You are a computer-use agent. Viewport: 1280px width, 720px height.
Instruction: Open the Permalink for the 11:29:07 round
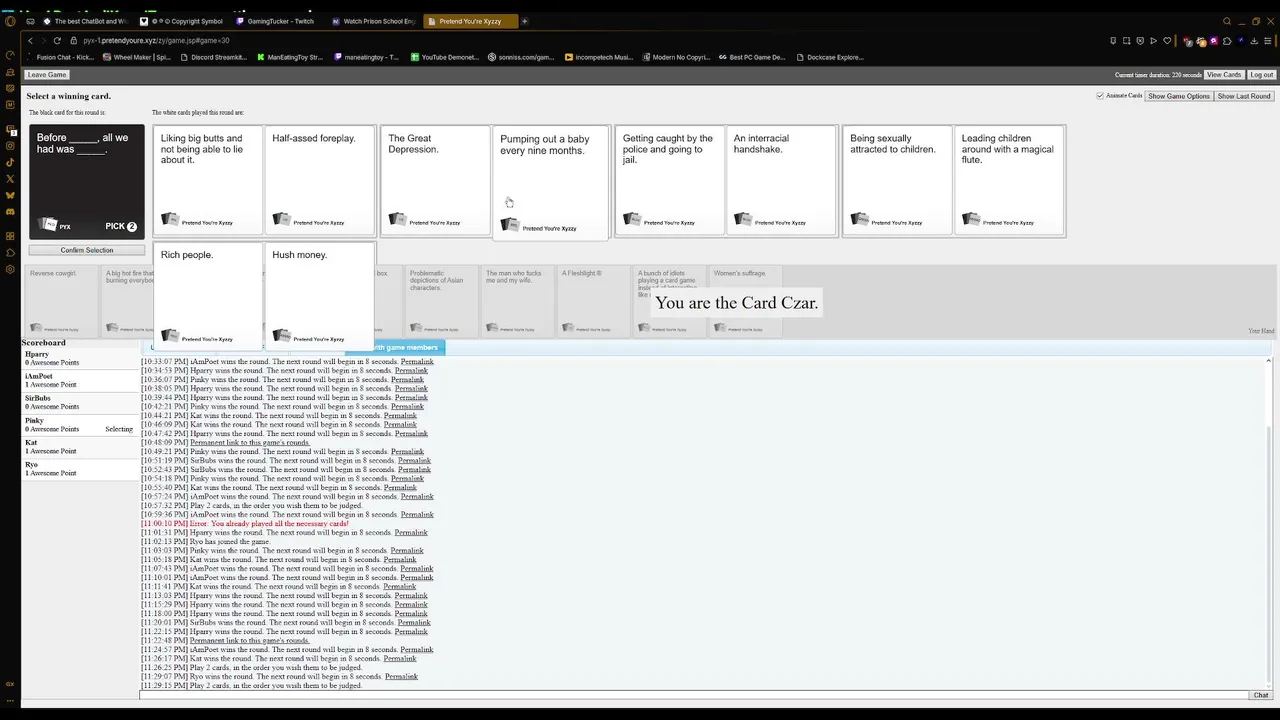401,677
